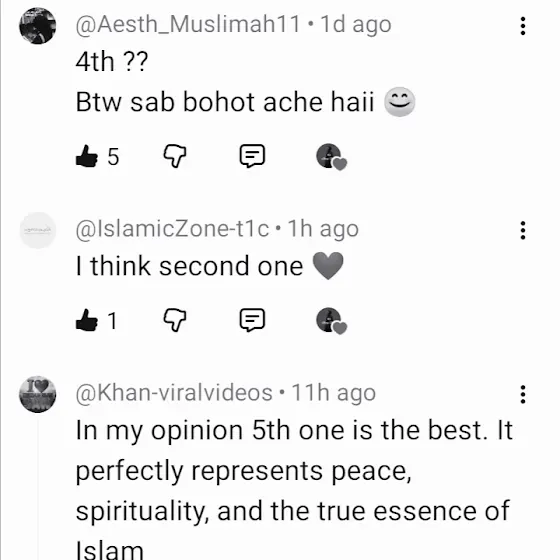Visit the @Aesth_Muslimah11 channel link
The width and height of the screenshot is (560, 560).
(188, 25)
